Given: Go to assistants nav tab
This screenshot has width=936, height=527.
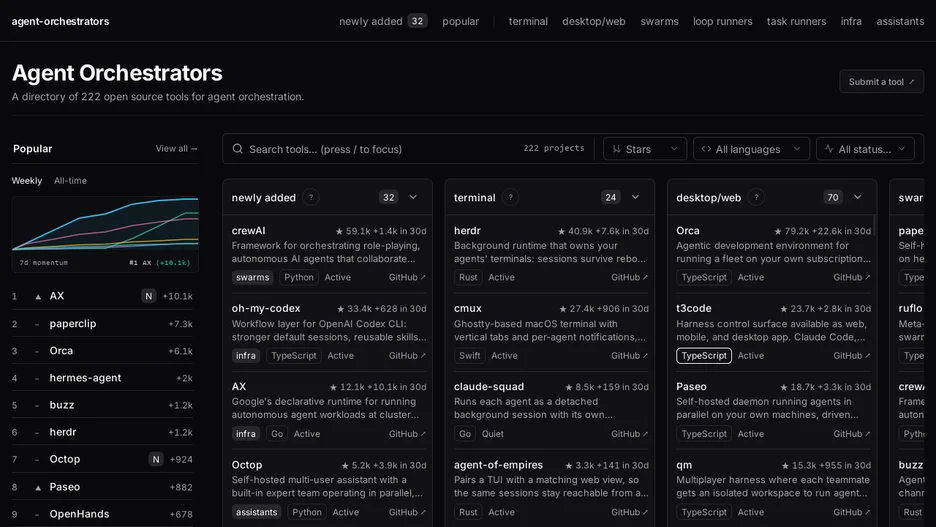Looking at the screenshot, I should tap(900, 21).
